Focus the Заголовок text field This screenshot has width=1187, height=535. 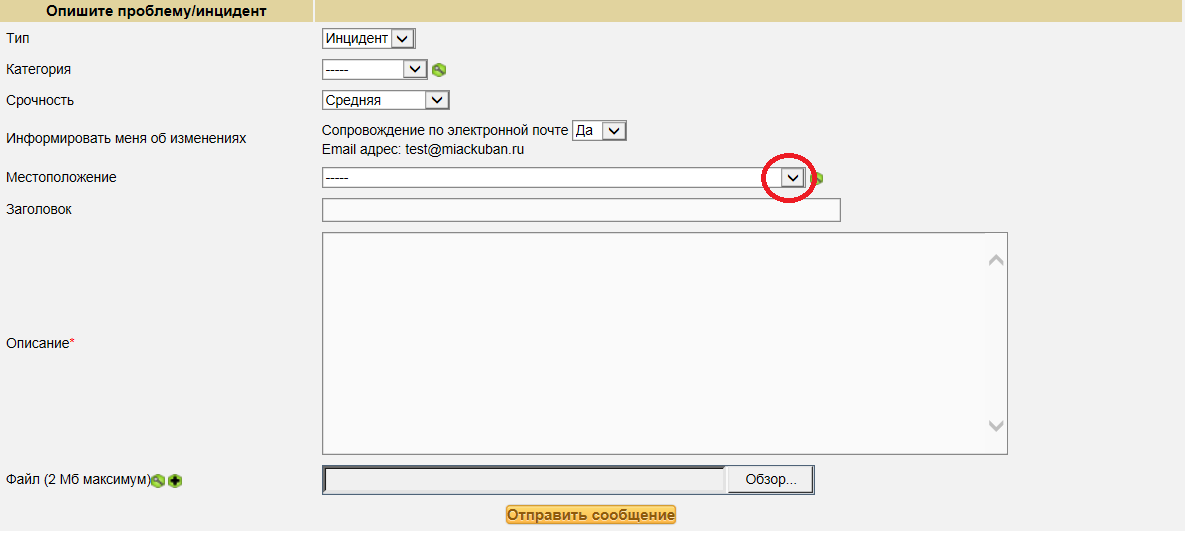581,210
